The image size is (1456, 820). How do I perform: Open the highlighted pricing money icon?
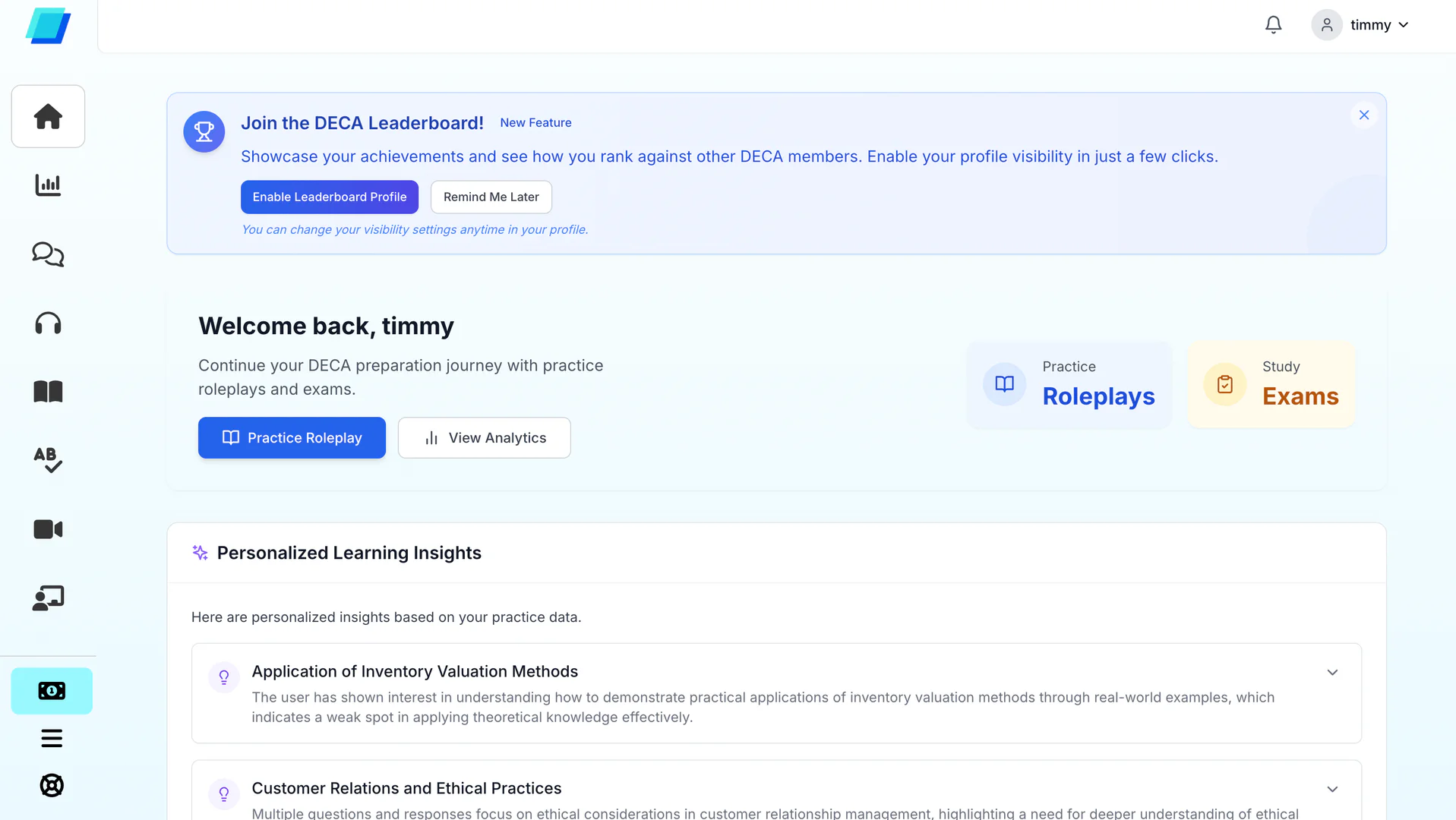coord(51,691)
